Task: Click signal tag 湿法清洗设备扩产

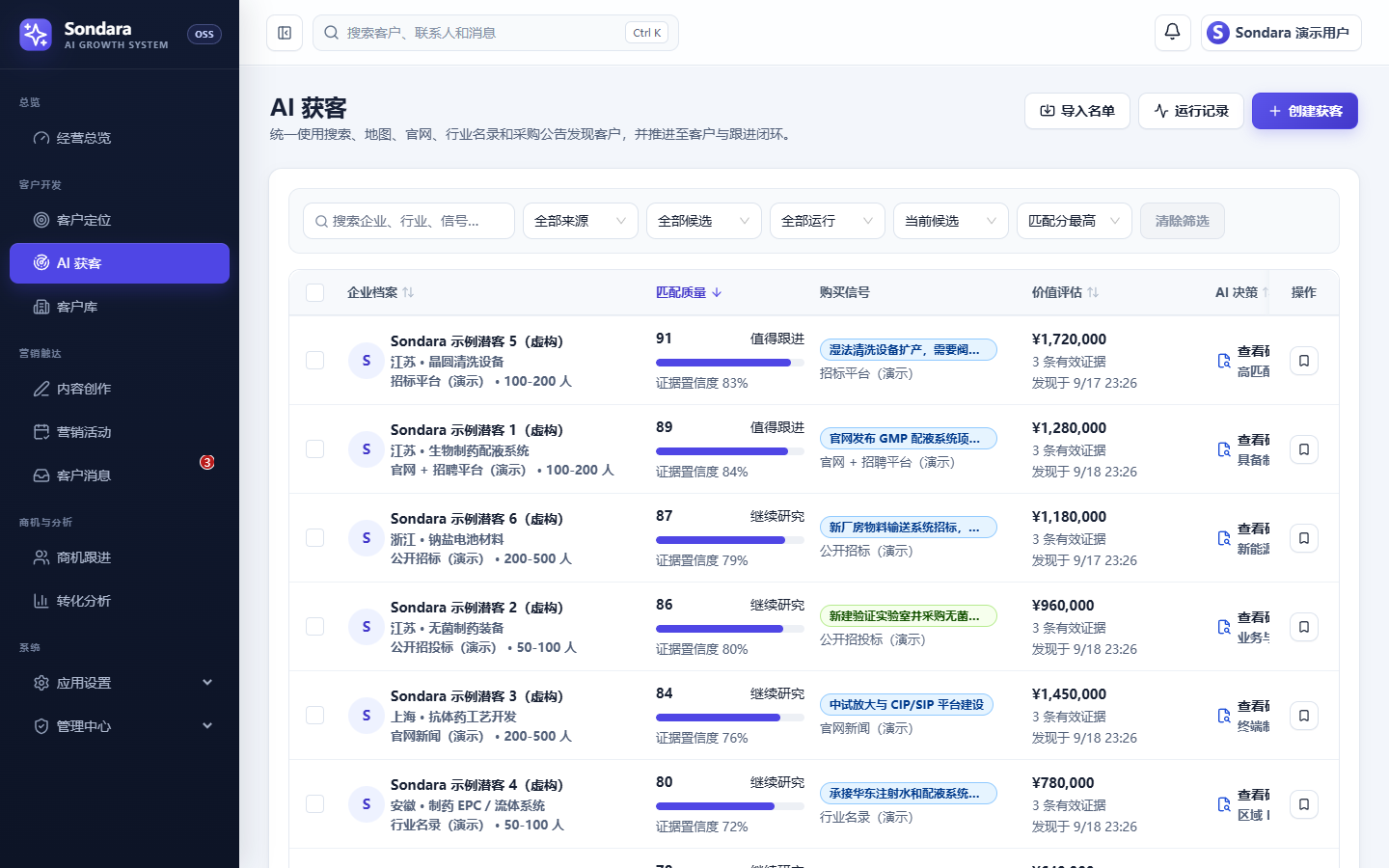Action: tap(909, 350)
